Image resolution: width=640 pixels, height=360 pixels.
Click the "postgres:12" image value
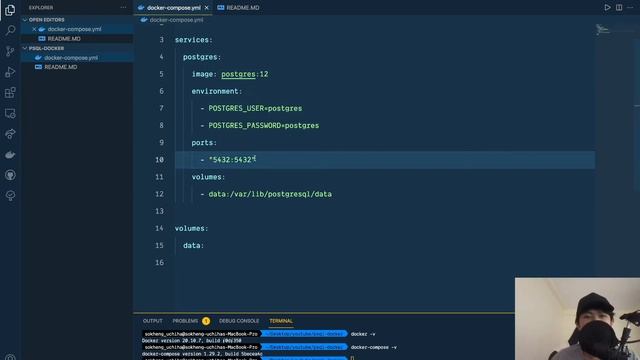pyautogui.click(x=245, y=74)
